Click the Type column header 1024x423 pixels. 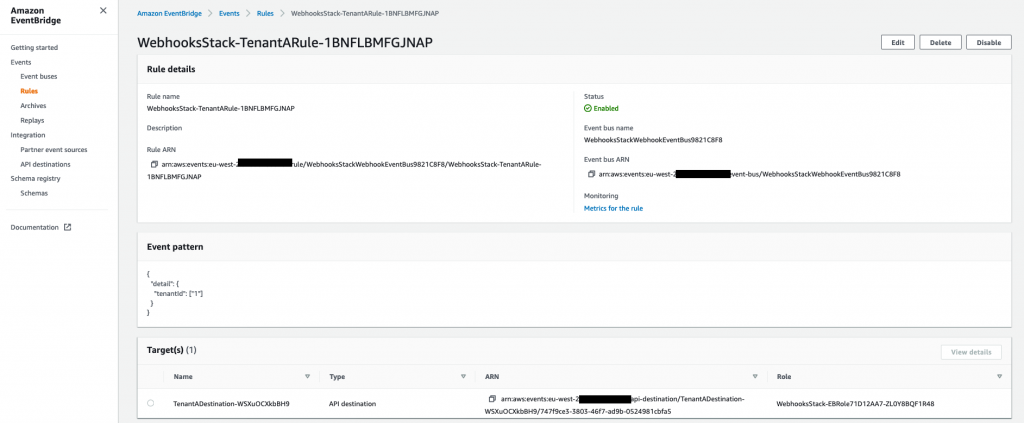coord(337,377)
